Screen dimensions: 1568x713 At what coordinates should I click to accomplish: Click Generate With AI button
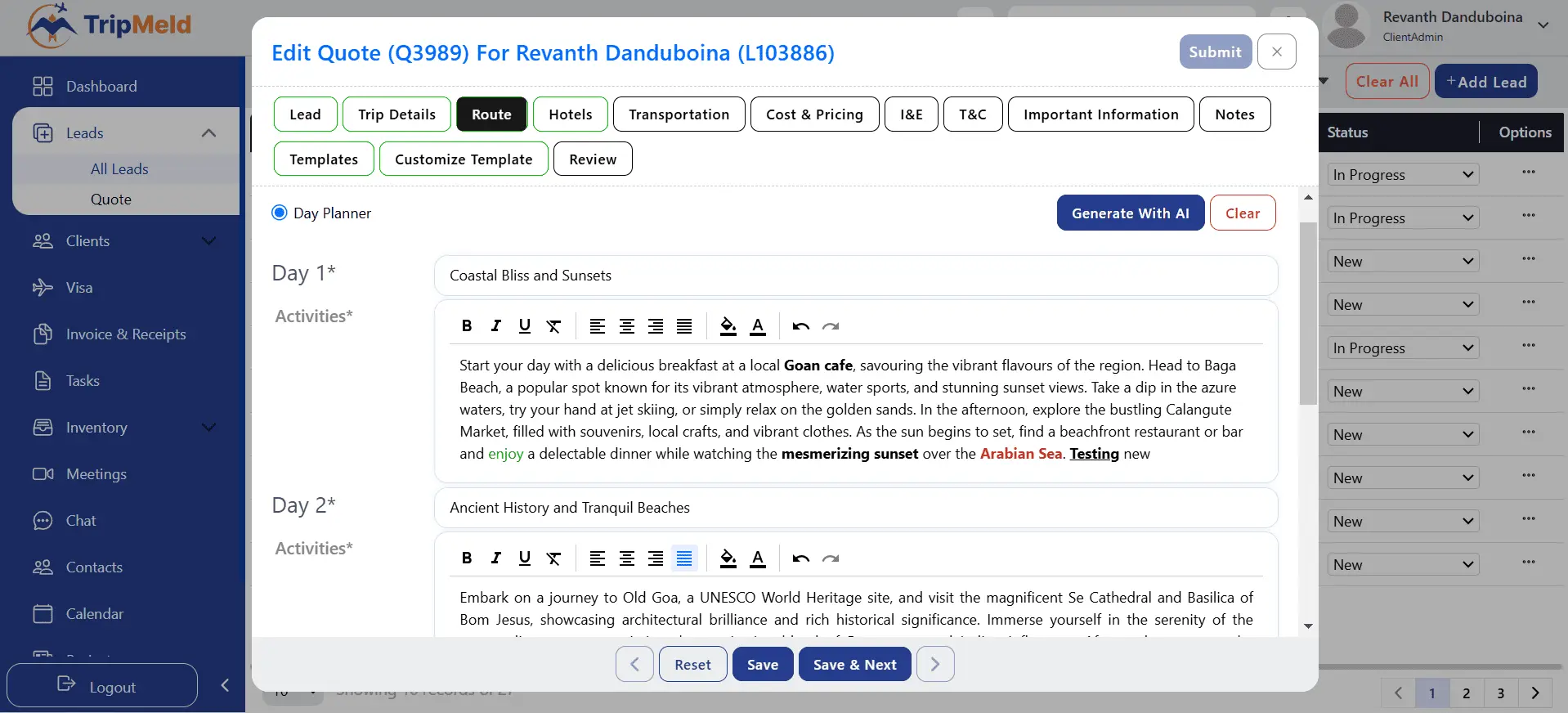(x=1130, y=213)
